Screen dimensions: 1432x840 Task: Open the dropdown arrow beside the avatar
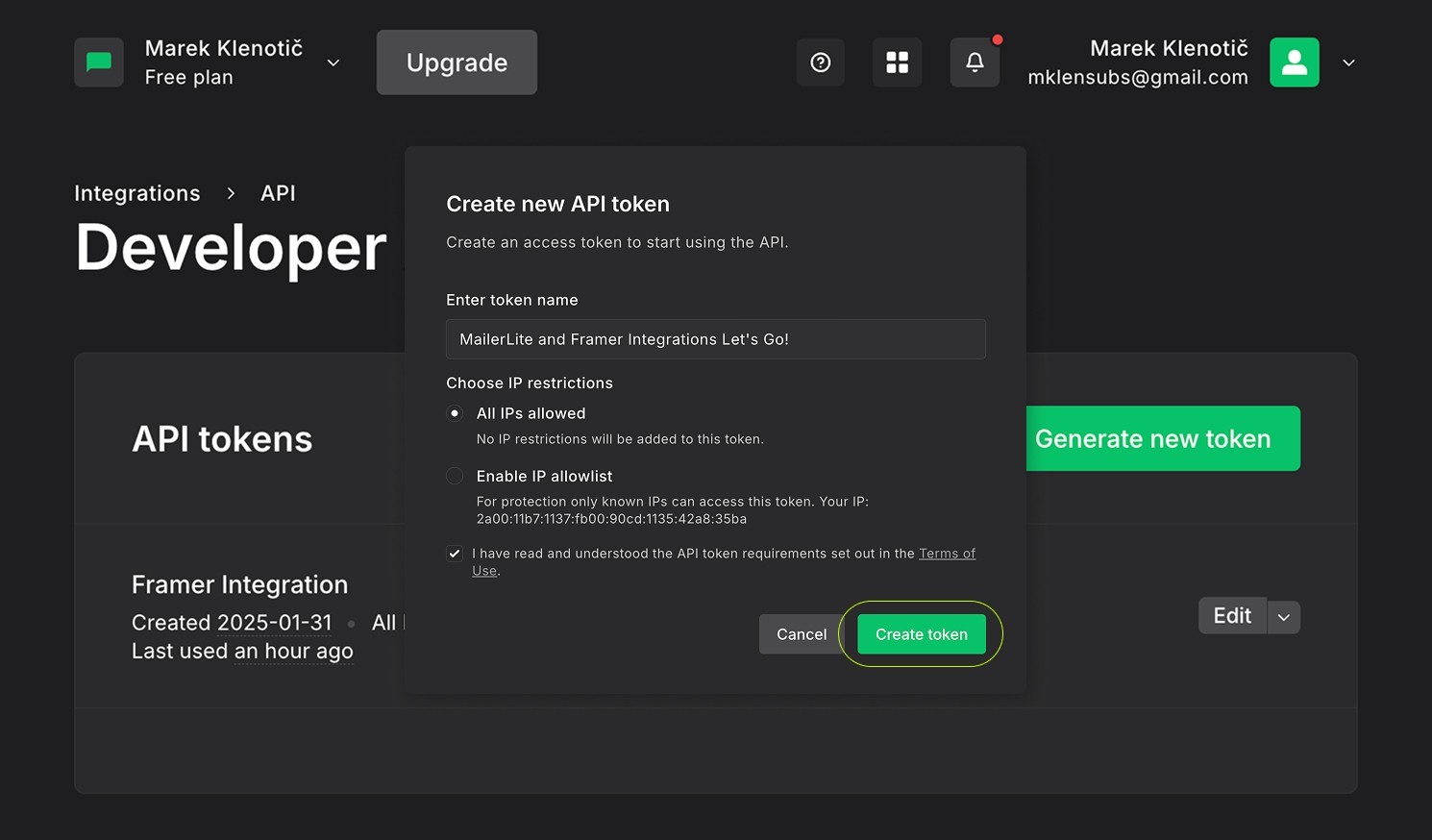click(x=1348, y=62)
